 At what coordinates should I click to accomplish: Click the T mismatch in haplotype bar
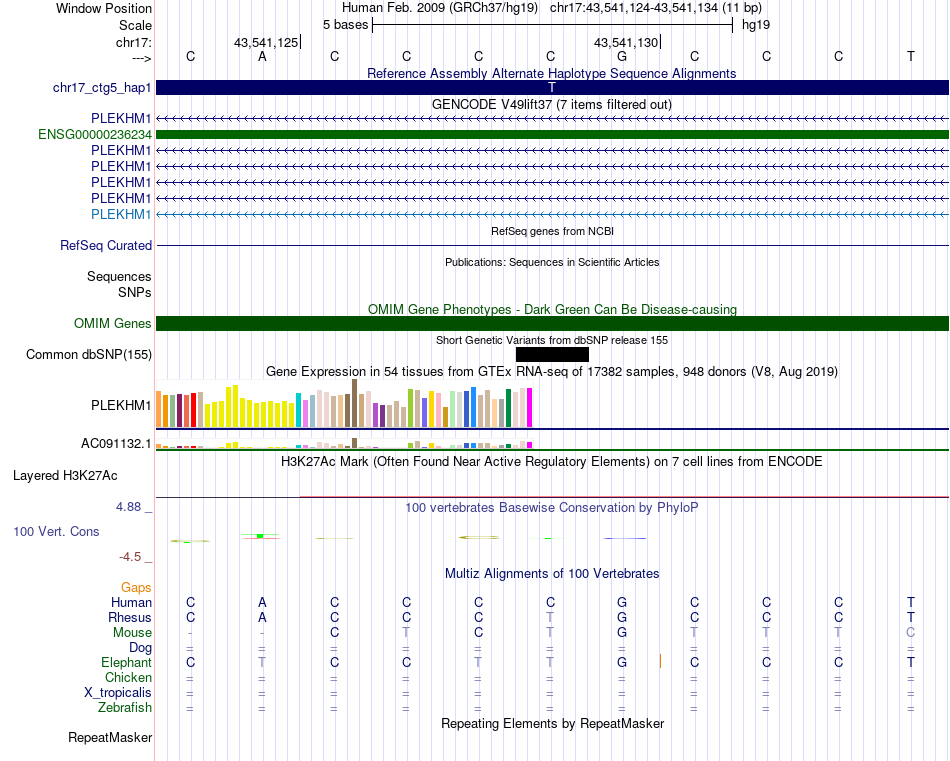pos(551,87)
